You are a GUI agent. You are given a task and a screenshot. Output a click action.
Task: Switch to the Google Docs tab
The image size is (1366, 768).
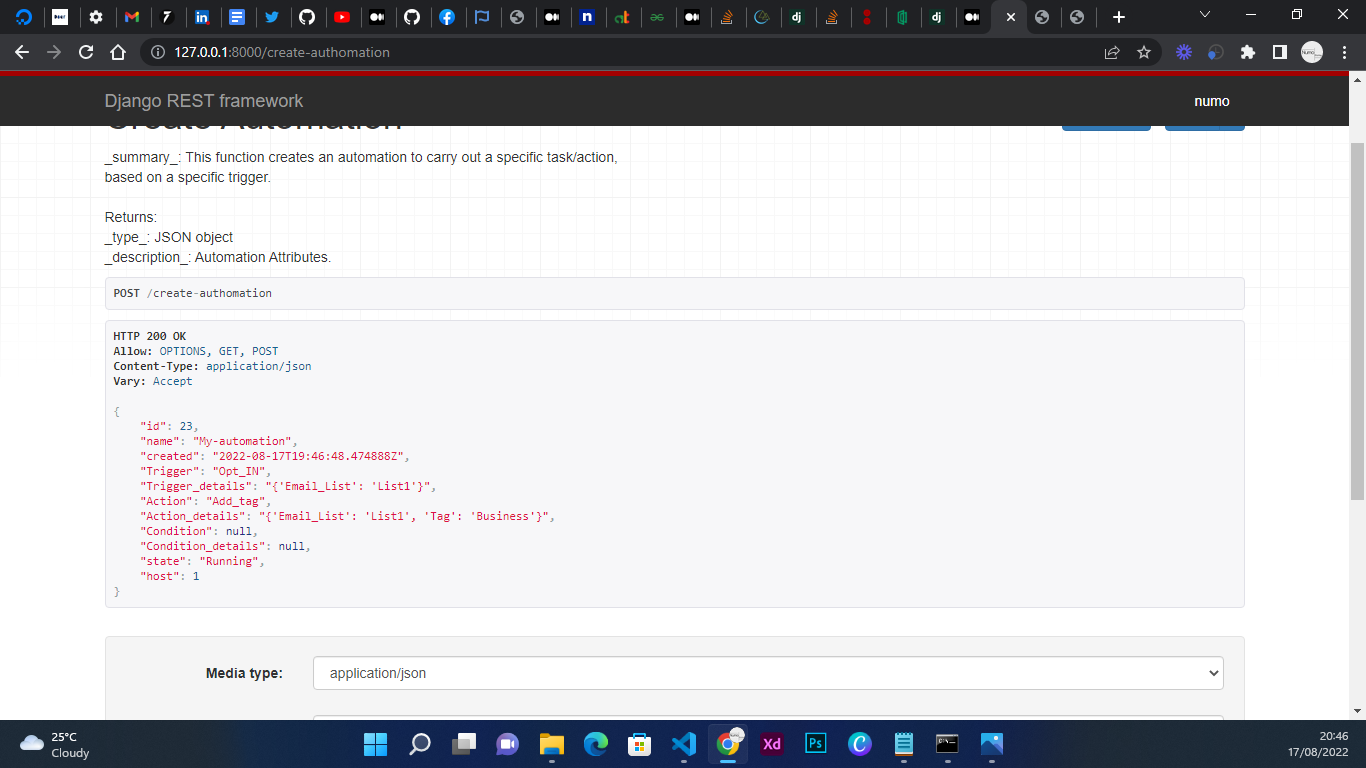pos(236,17)
